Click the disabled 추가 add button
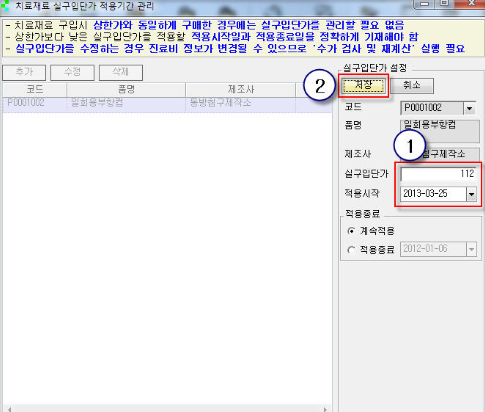485x412 pixels. (24, 72)
